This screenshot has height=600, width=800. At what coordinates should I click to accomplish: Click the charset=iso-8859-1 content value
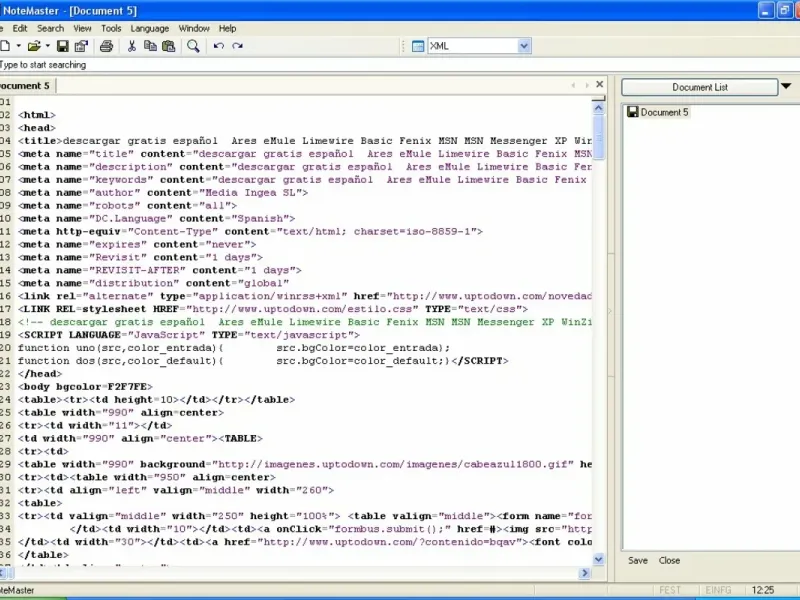click(412, 232)
